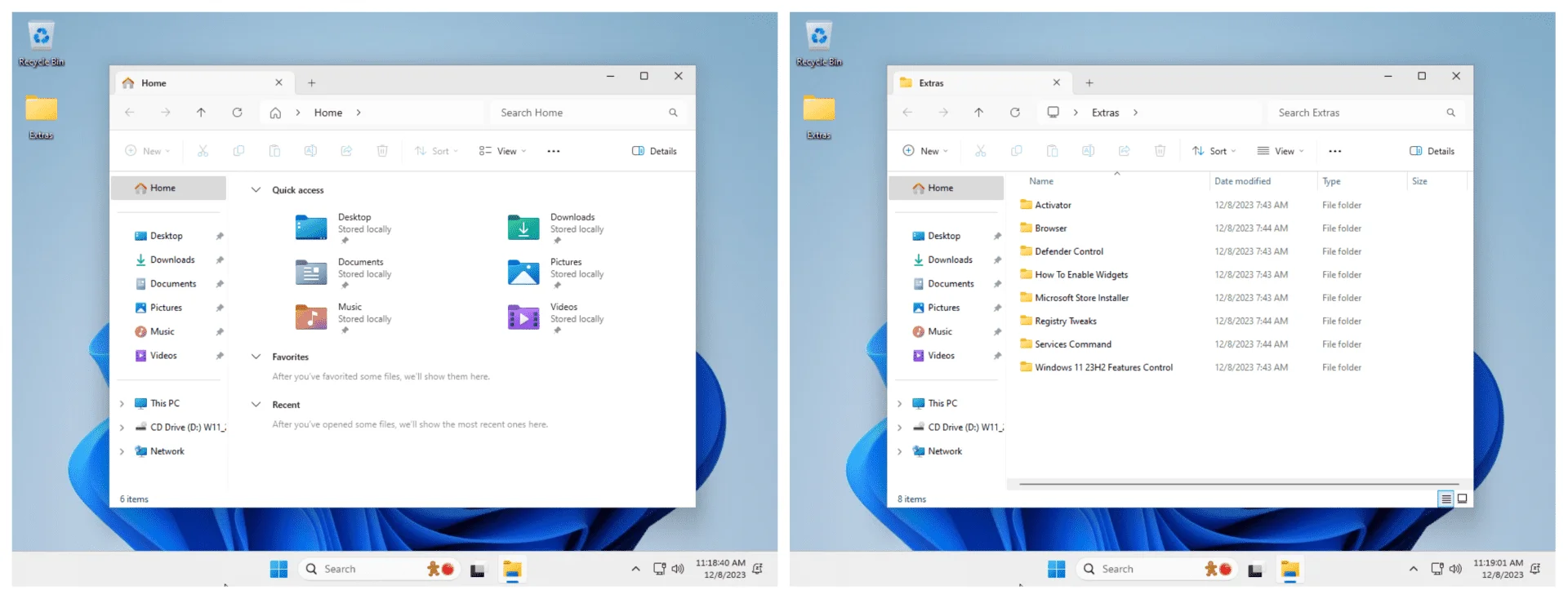Screen dimensions: 1568x599
Task: Expand Network in the Extras window sidebar
Action: coord(899,451)
